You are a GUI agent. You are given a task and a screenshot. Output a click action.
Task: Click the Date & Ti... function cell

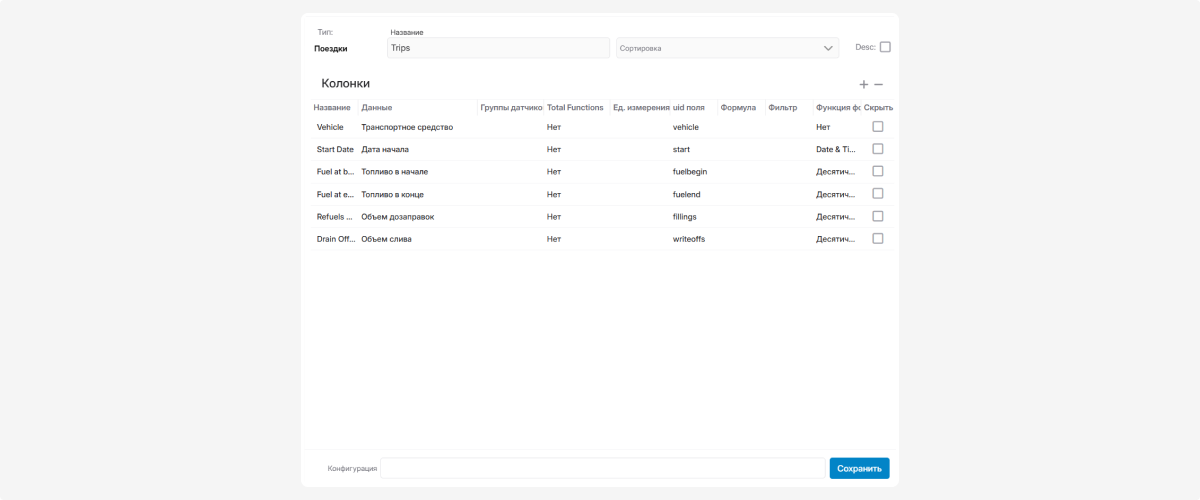coord(836,149)
